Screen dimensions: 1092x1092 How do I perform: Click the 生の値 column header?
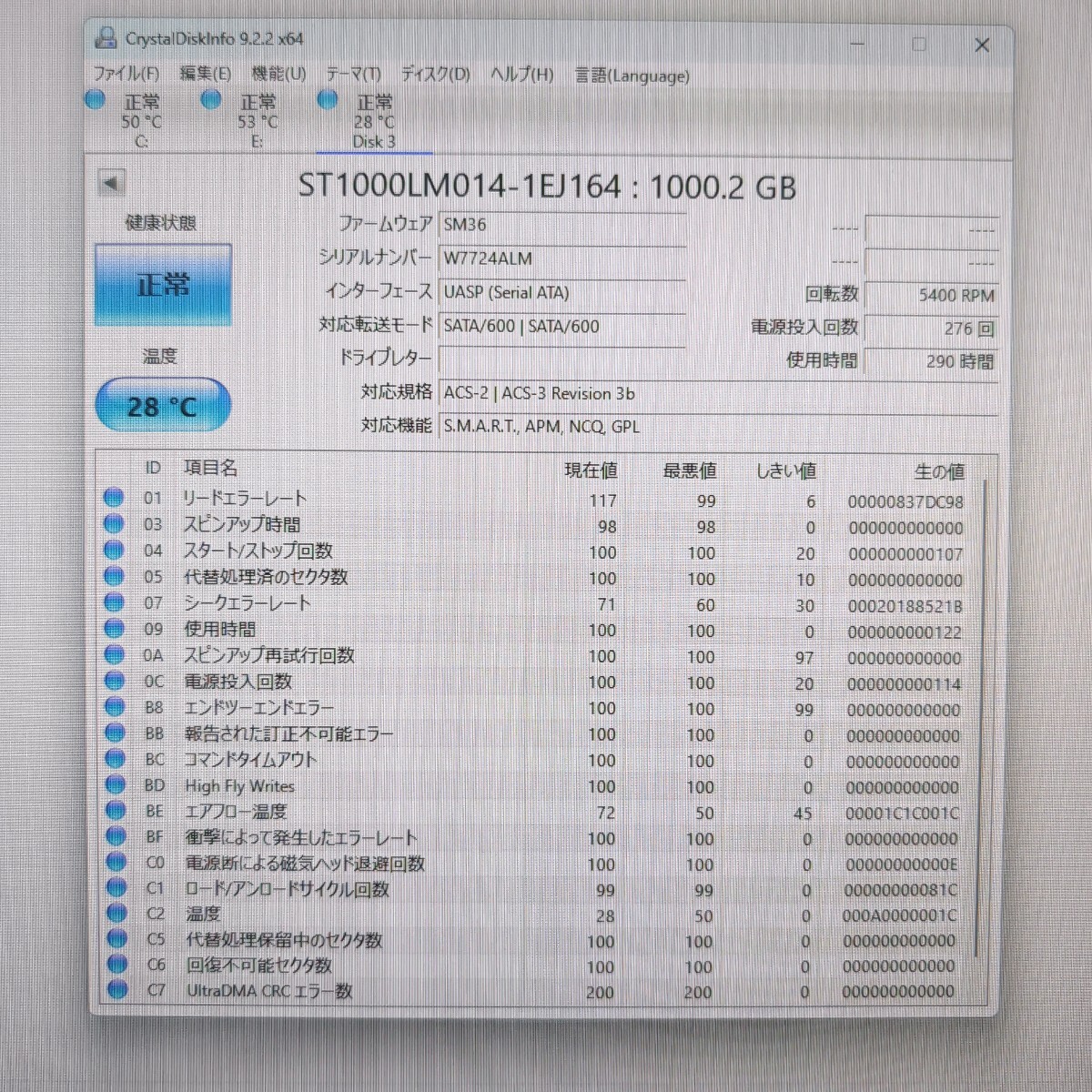point(939,471)
